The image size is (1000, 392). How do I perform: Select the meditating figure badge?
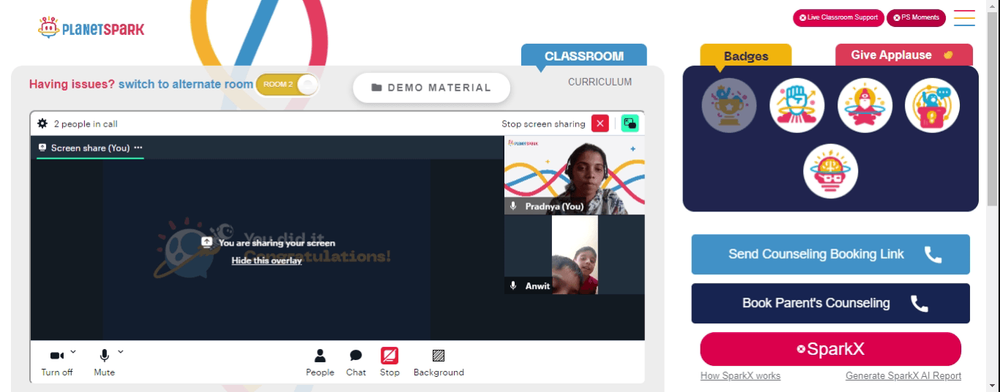point(865,105)
